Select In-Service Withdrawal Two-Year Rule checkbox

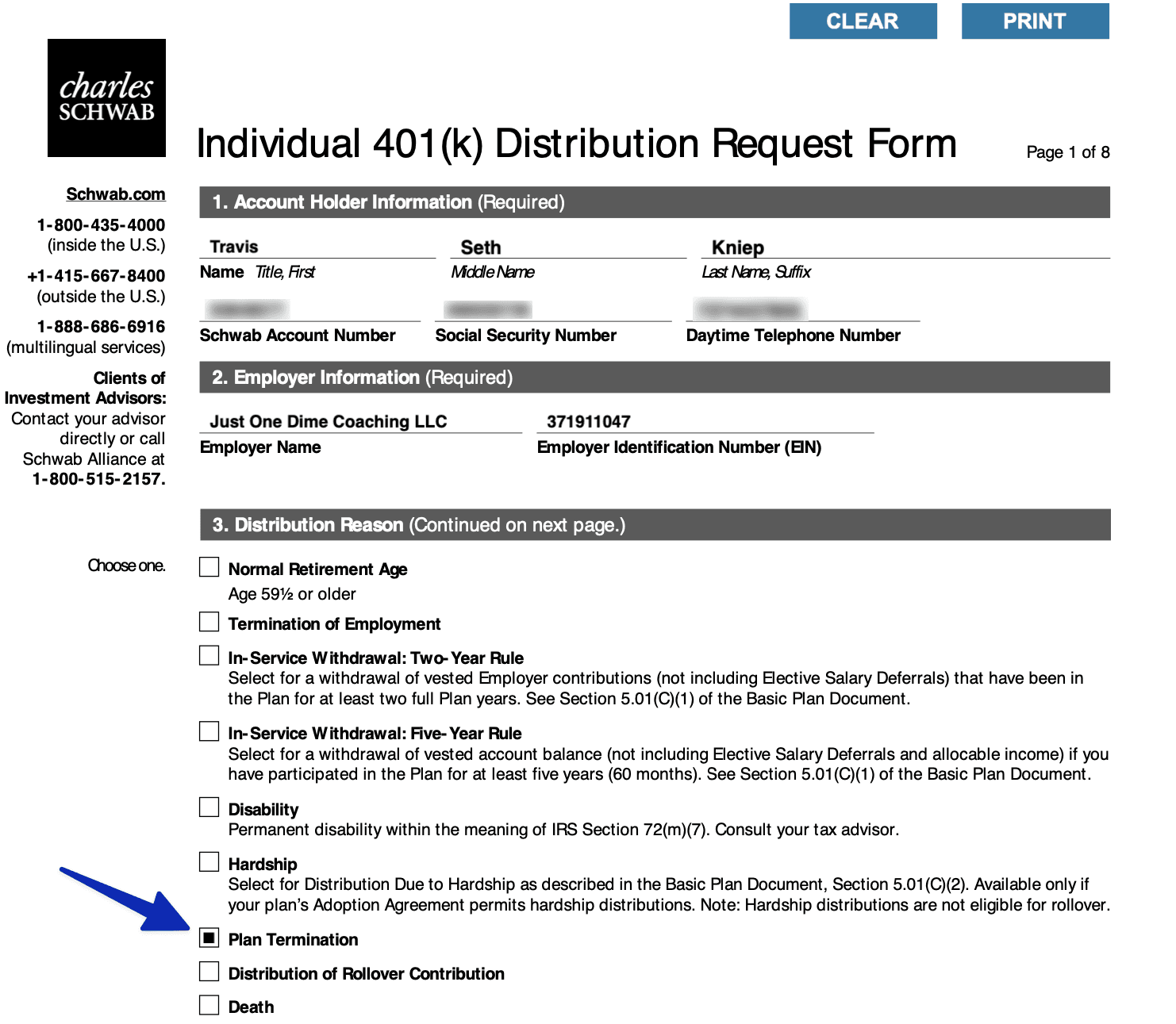[x=209, y=655]
